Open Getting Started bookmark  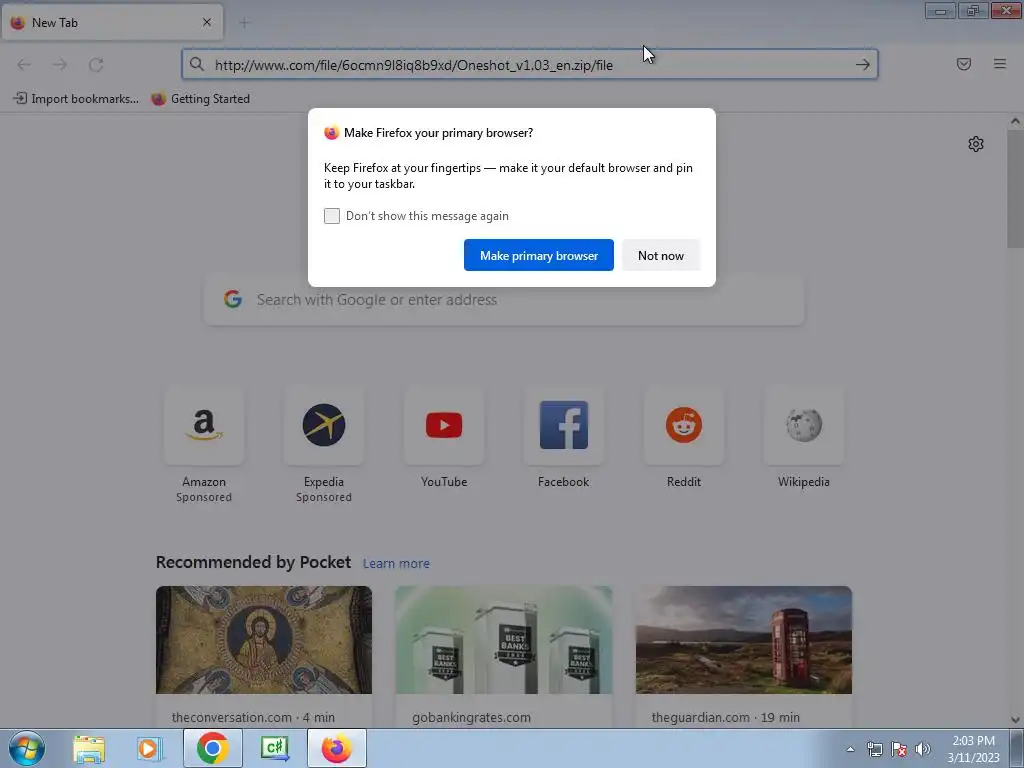200,99
